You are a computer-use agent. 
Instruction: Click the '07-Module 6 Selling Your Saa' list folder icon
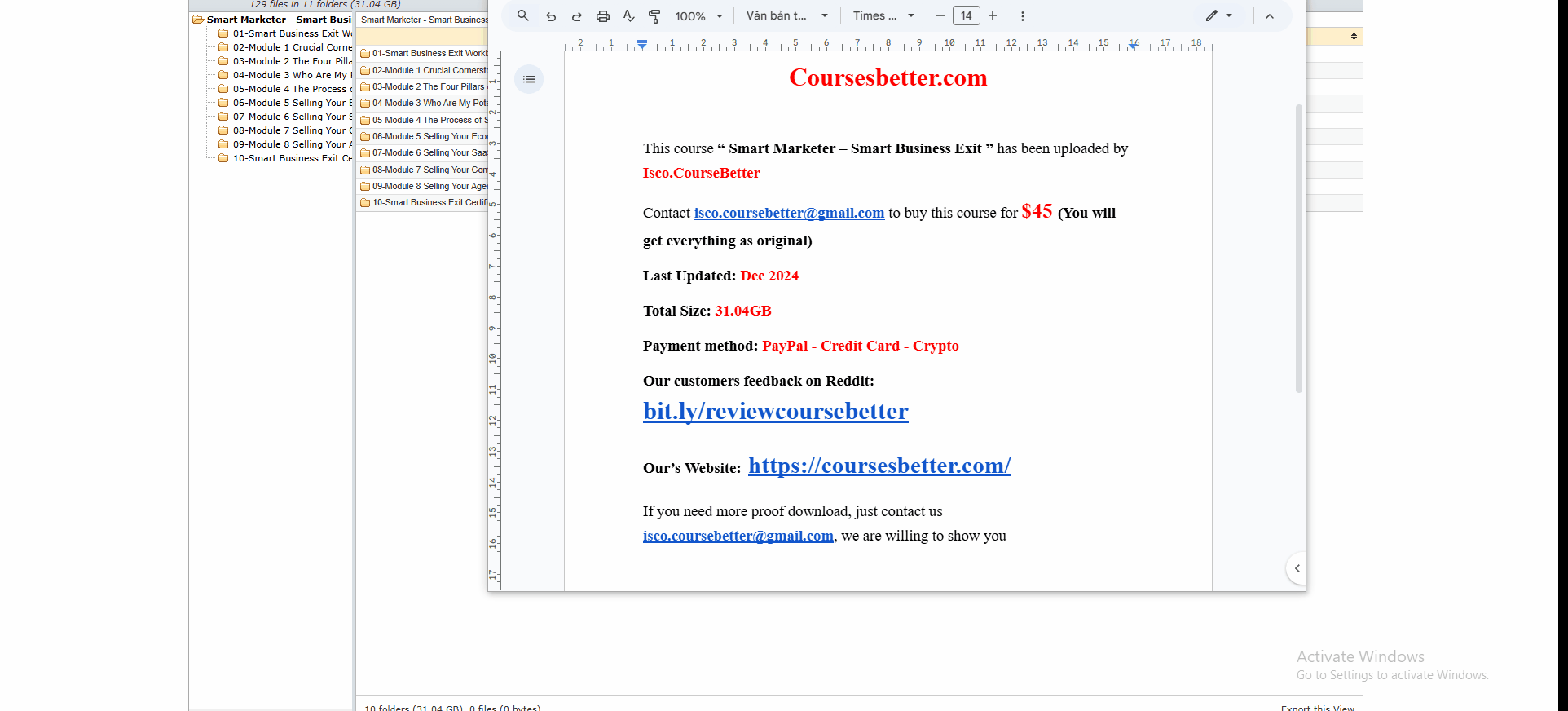click(x=365, y=153)
